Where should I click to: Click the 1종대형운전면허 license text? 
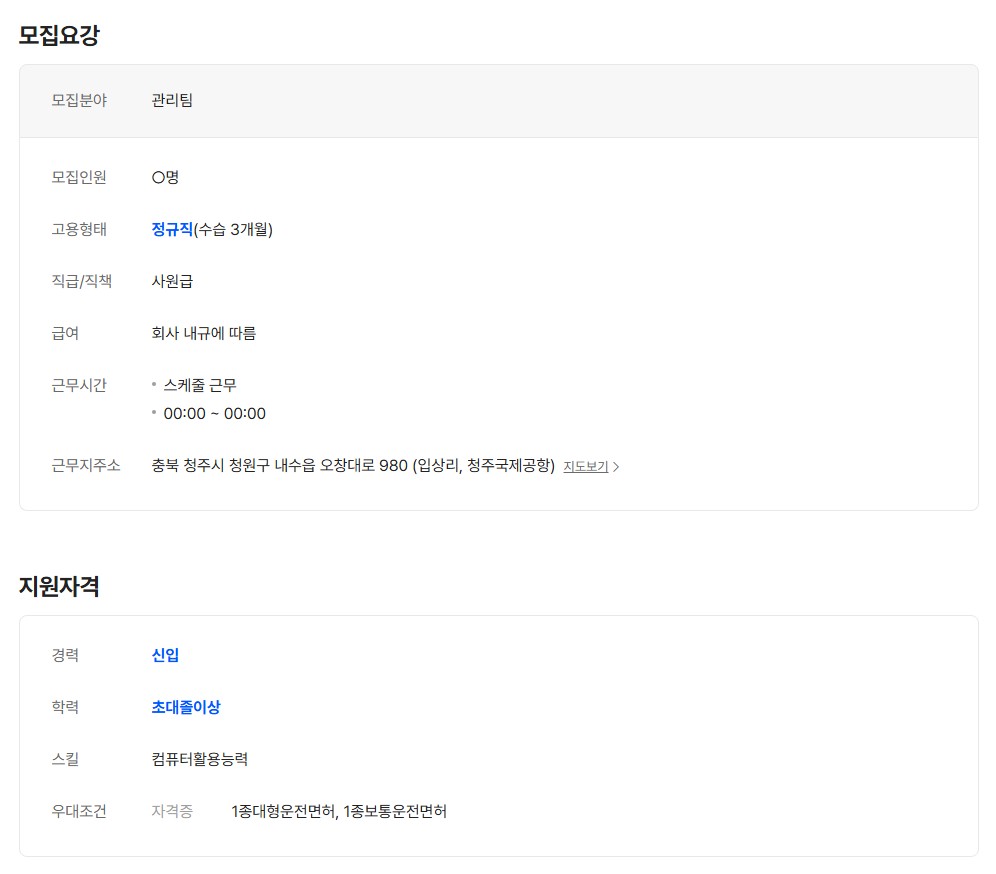coord(283,811)
